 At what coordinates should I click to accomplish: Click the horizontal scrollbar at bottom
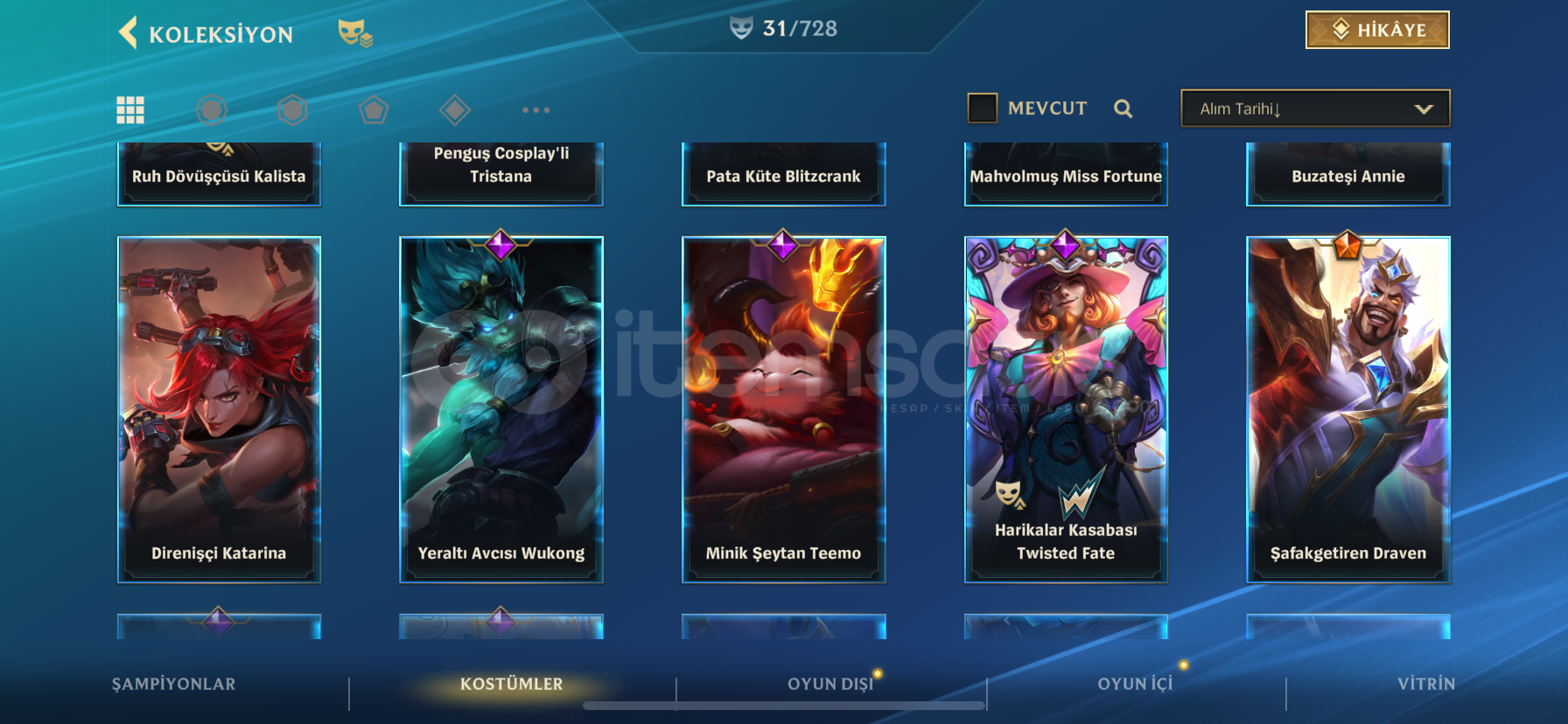click(x=784, y=706)
